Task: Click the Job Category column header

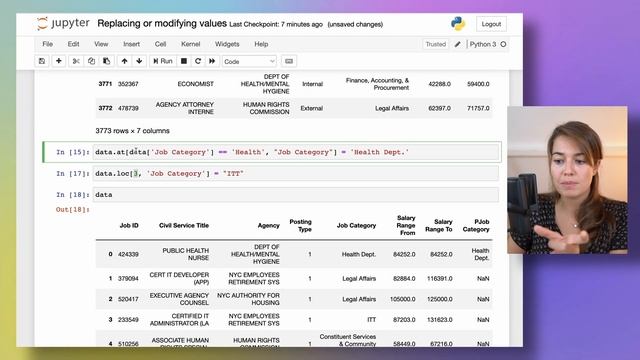Action: pyautogui.click(x=356, y=225)
